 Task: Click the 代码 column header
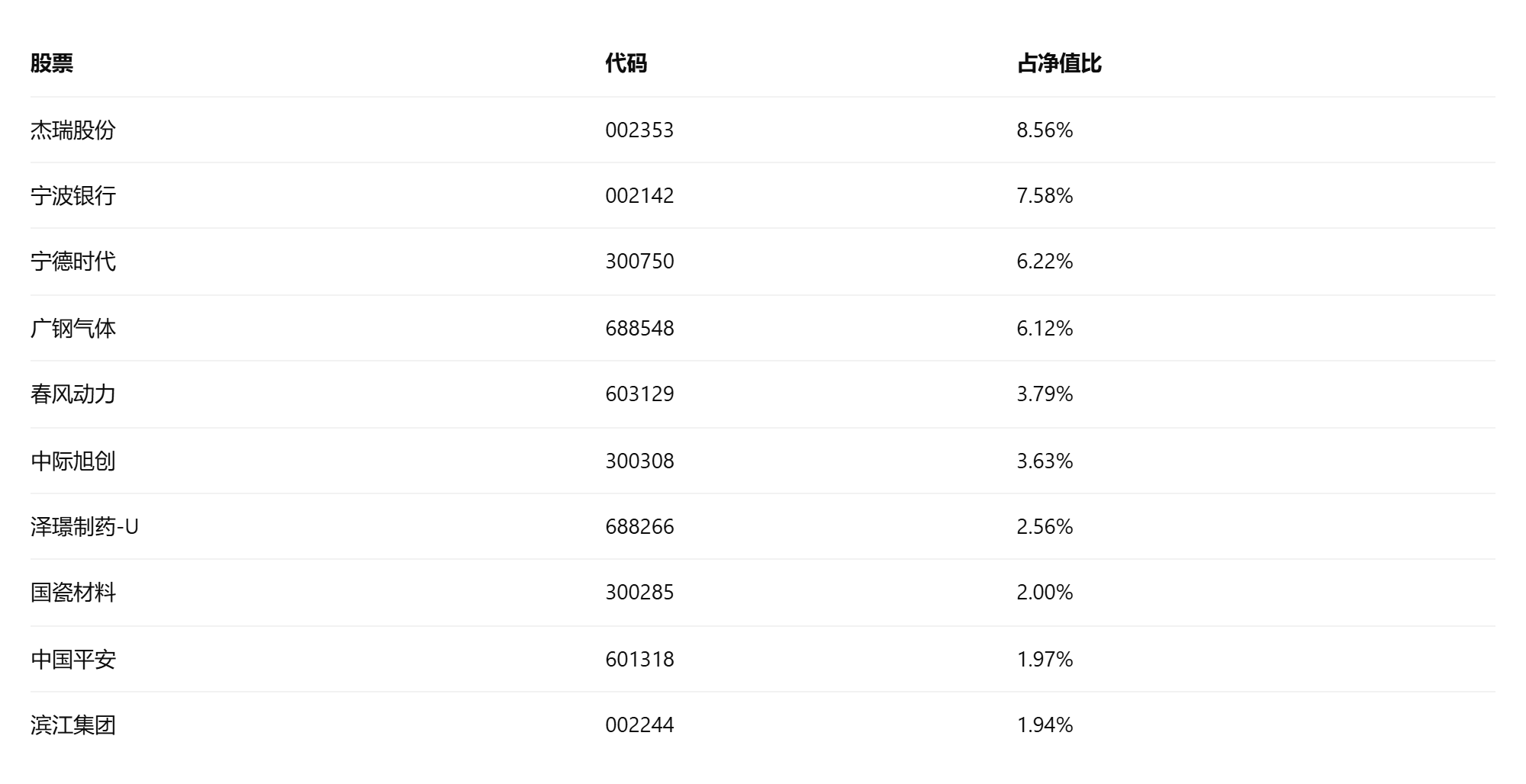tap(626, 63)
